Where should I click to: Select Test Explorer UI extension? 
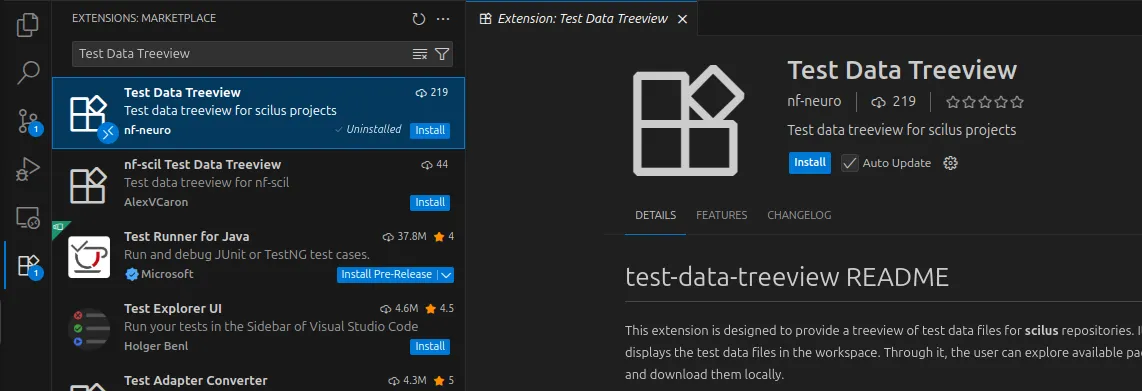pos(259,328)
